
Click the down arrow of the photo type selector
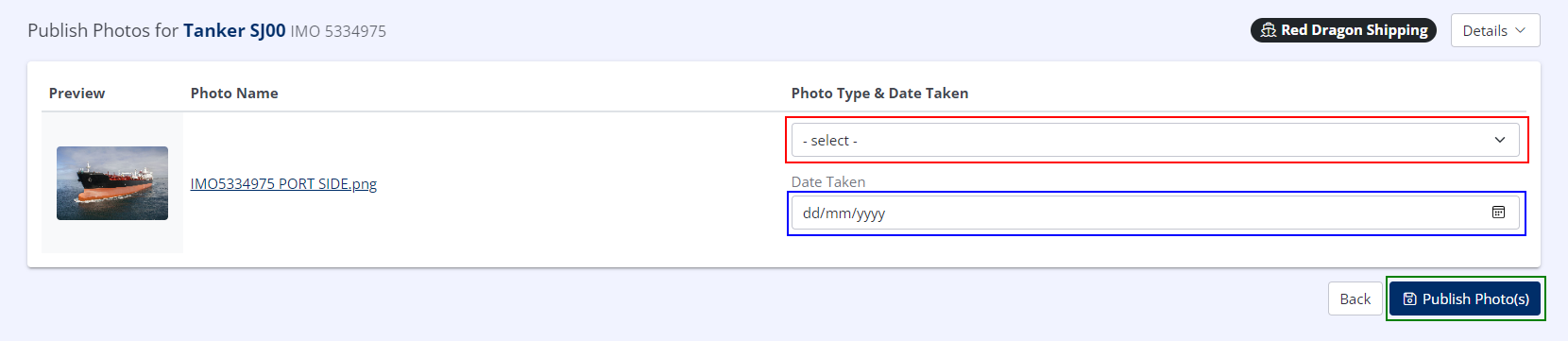[1500, 140]
